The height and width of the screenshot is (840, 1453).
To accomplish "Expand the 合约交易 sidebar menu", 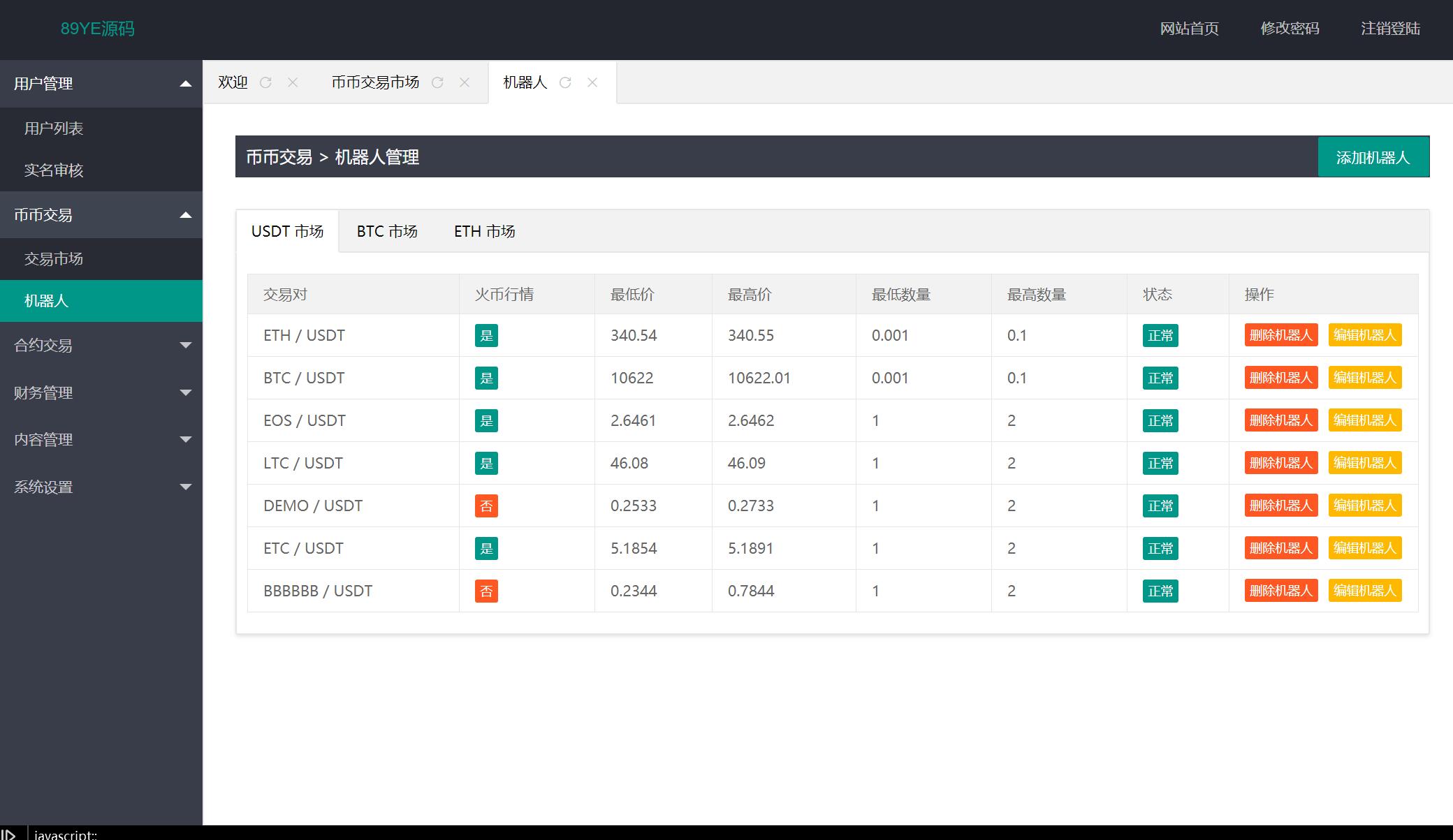I will click(101, 345).
